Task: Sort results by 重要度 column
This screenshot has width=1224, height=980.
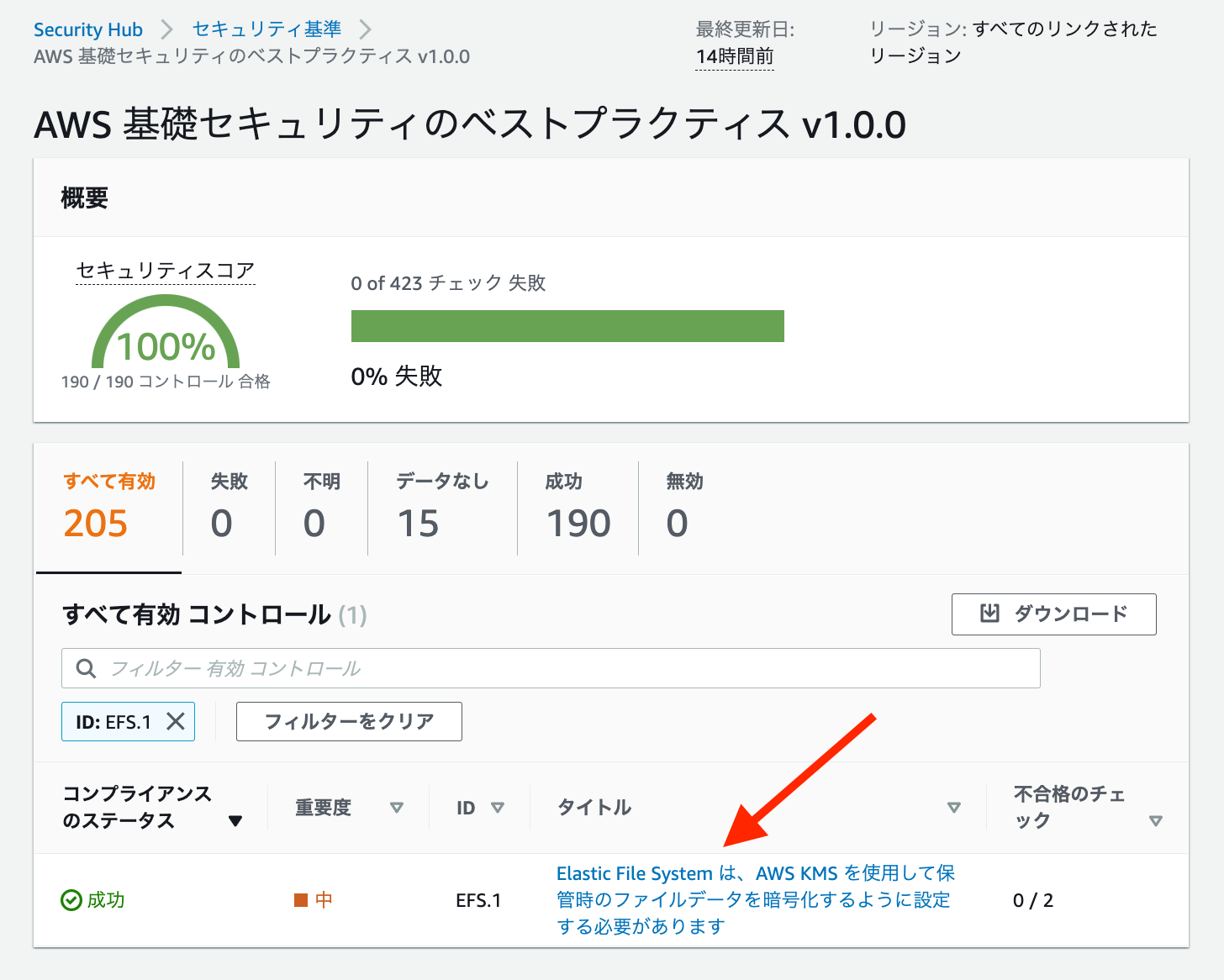Action: click(396, 807)
